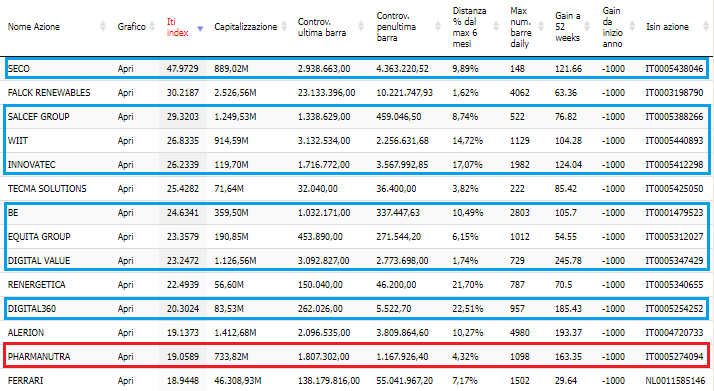Sort by Controv. ultima barra arrows
This screenshot has height=391, width=714.
click(x=361, y=27)
